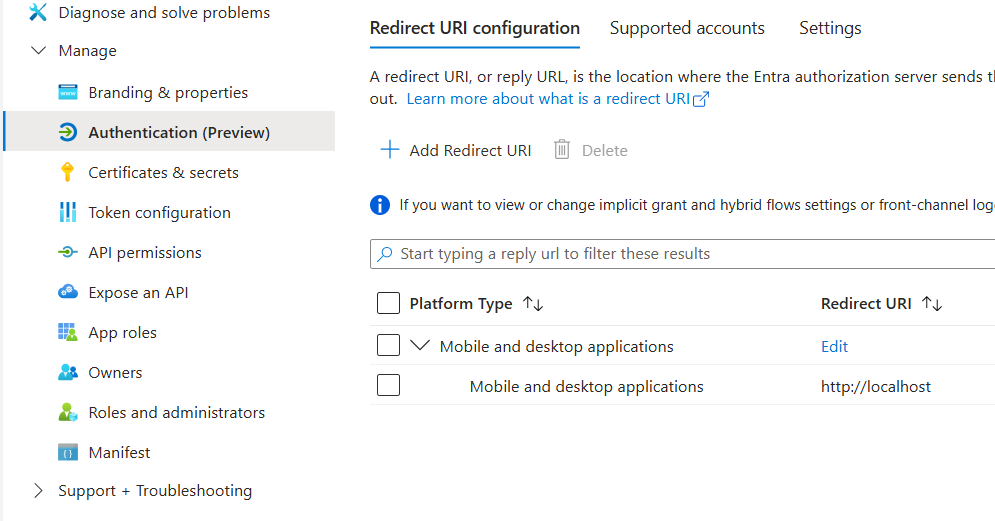995x521 pixels.
Task: Switch to the Redirect URI configuration tab
Action: (x=475, y=28)
